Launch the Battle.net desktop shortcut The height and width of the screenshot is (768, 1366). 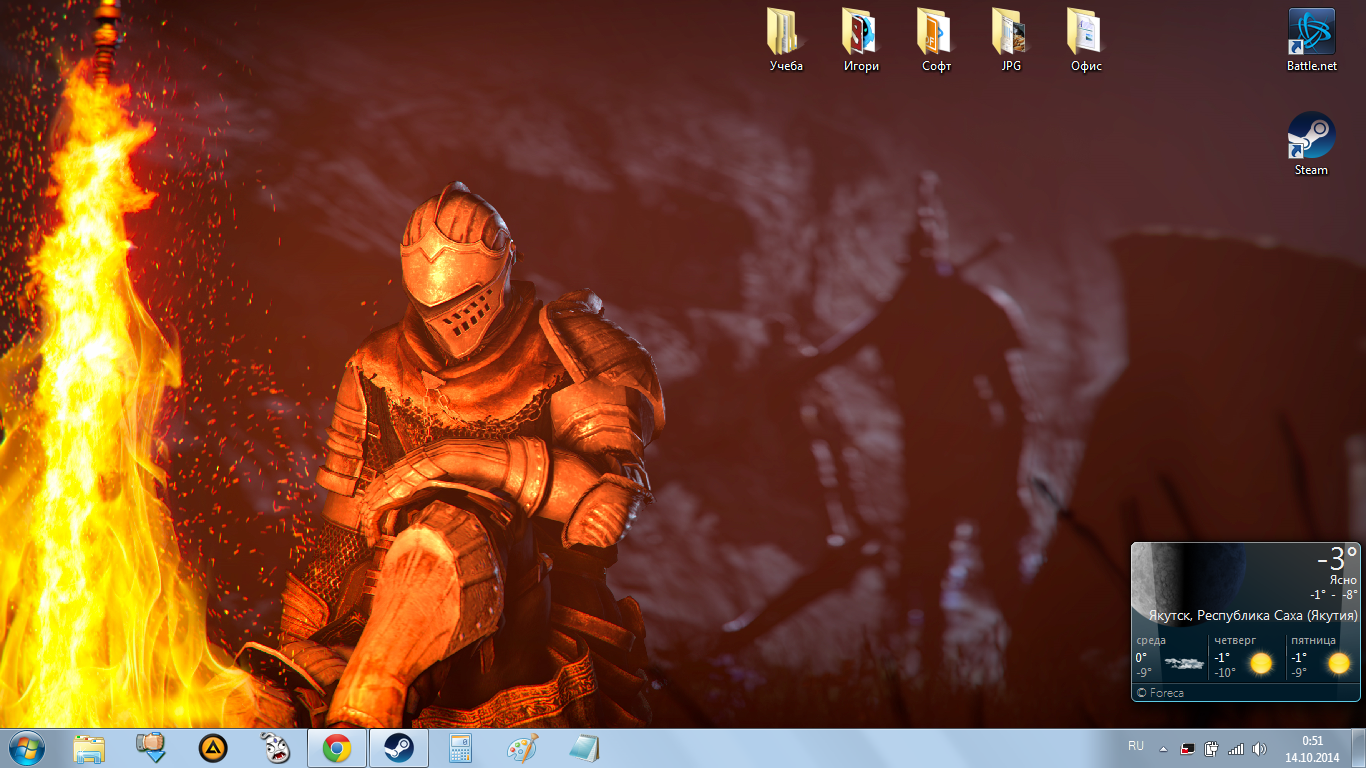1312,40
